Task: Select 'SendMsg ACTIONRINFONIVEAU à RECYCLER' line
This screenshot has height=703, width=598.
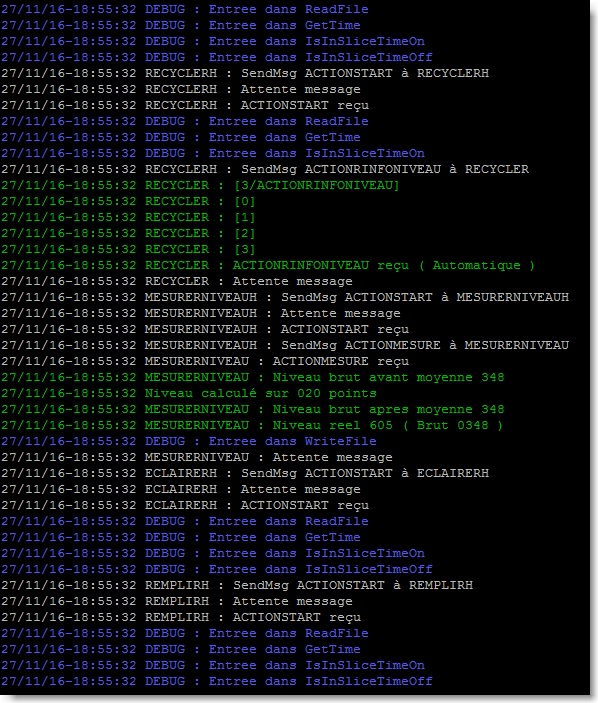Action: pos(265,169)
